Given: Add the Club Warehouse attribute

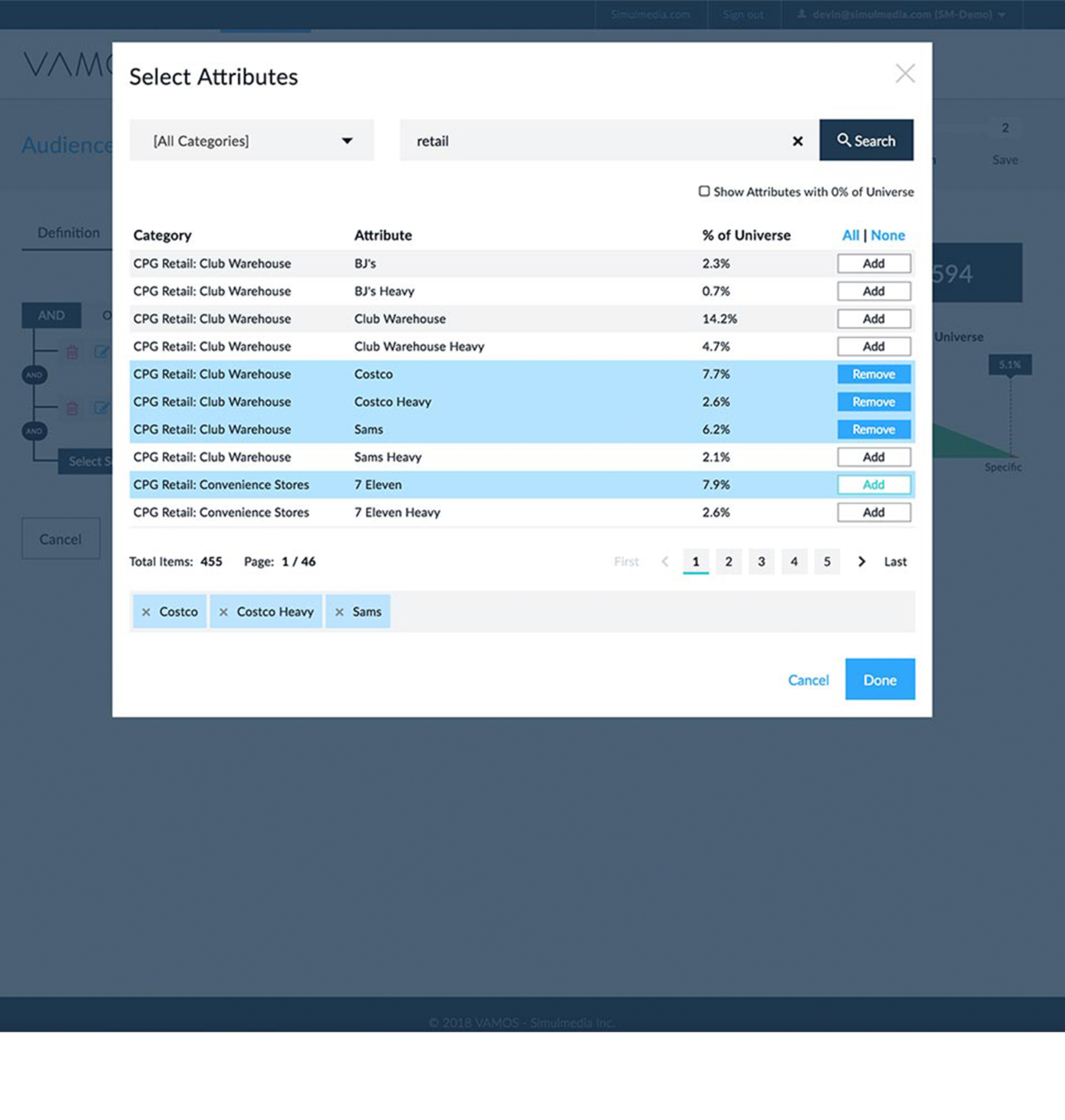Looking at the screenshot, I should pos(874,319).
